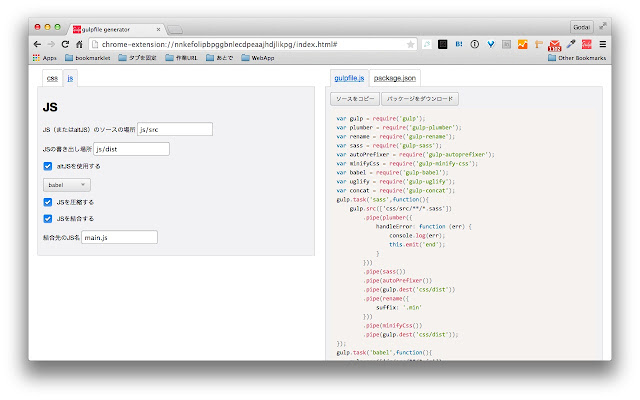This screenshot has height=400, width=640.
Task: Open the タブを固定 bookmarks folder
Action: (x=138, y=58)
